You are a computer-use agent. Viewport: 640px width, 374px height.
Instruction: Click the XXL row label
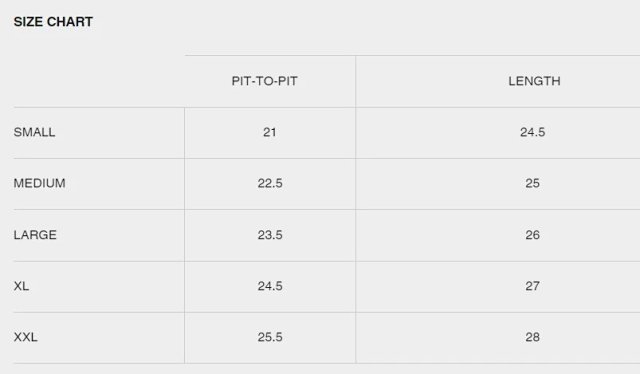25,337
